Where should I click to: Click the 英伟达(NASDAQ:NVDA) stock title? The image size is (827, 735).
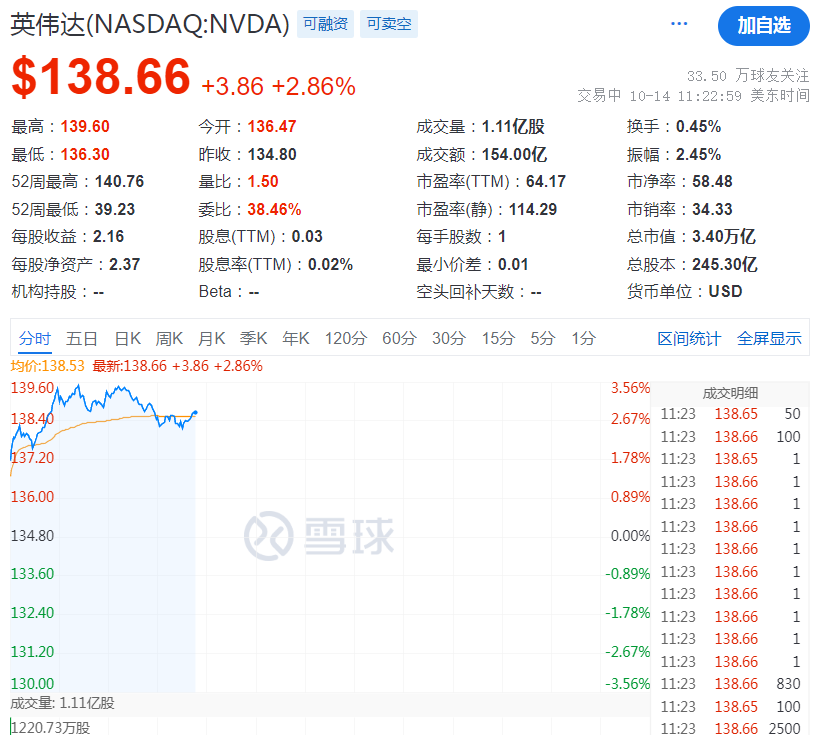click(145, 21)
